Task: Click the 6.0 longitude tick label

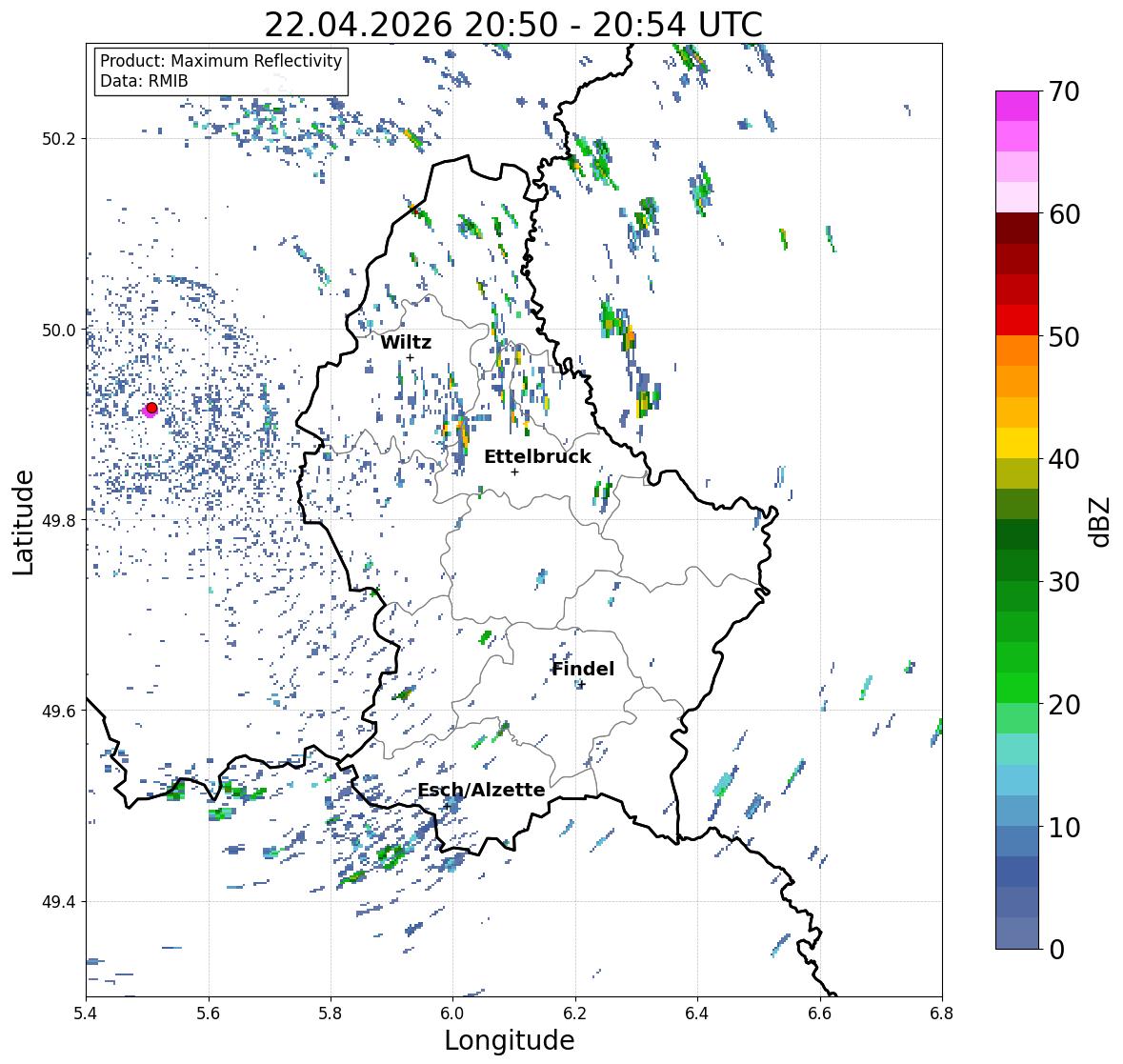Action: (452, 1014)
